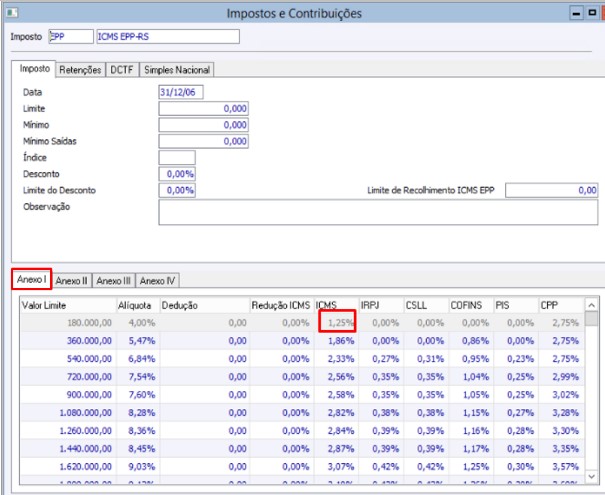Select the Mínimo Saídas input field

click(203, 141)
